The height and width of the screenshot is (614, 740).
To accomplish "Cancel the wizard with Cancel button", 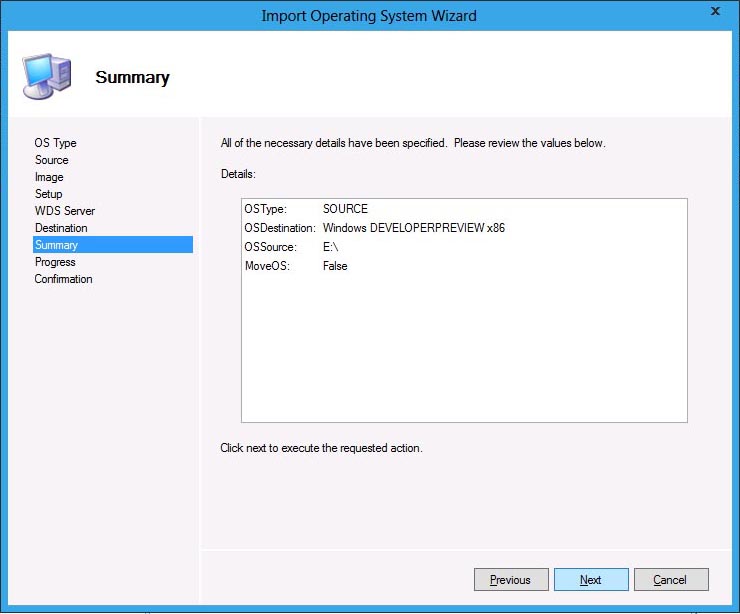I will [x=670, y=580].
